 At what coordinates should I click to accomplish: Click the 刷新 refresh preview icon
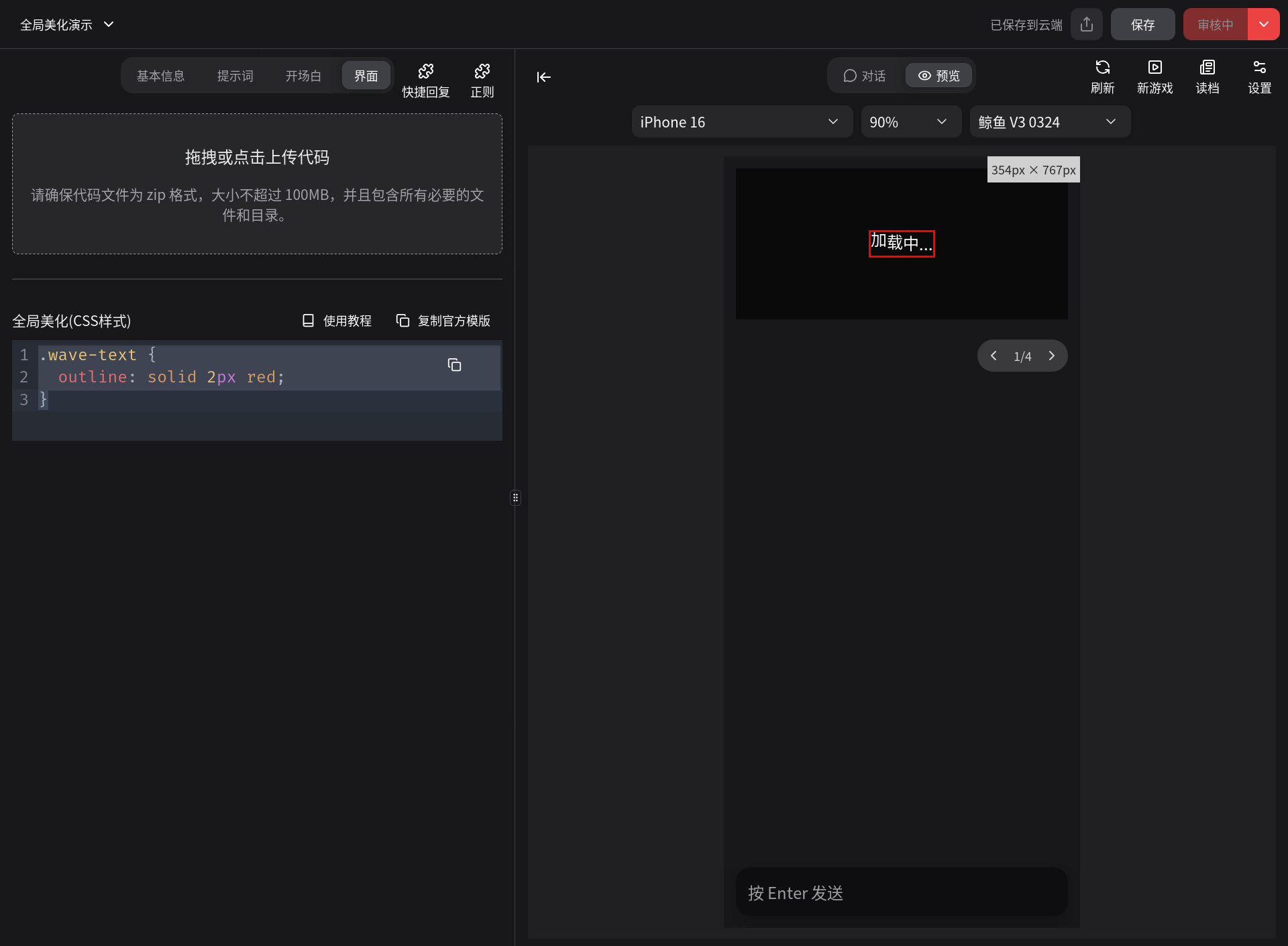coord(1102,75)
